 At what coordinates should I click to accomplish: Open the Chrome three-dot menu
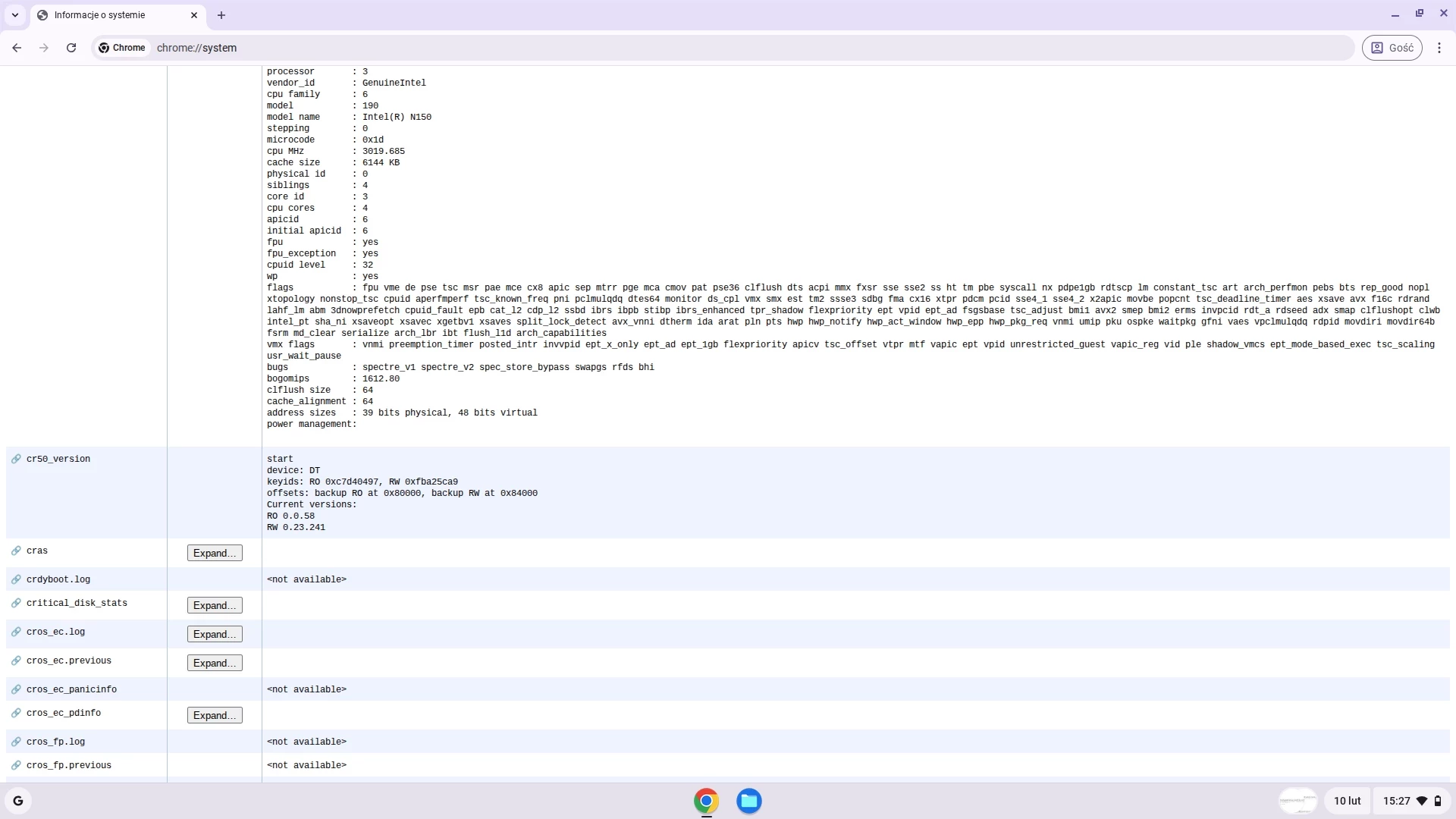pos(1439,48)
